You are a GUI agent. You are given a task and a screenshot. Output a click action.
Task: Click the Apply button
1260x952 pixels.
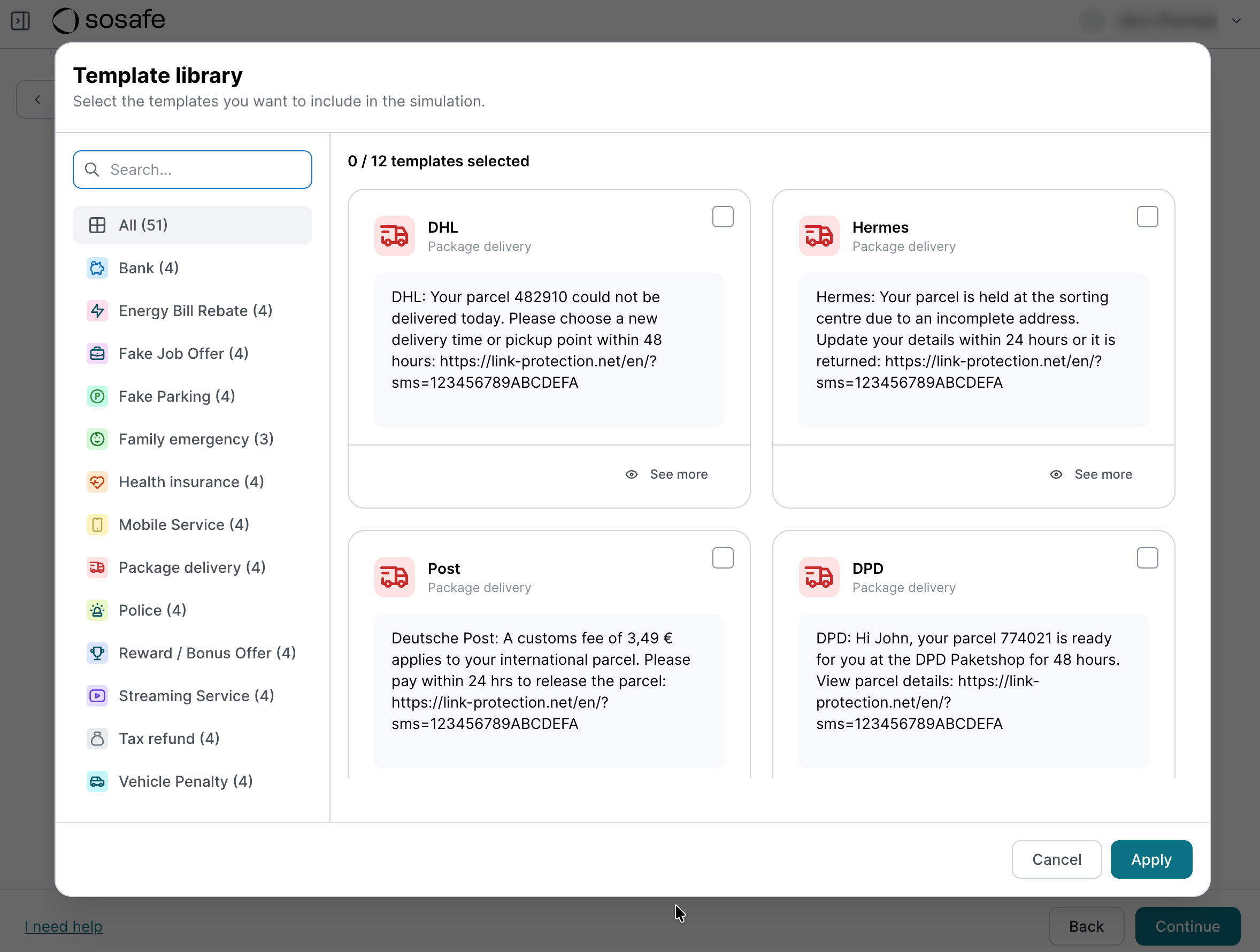(1151, 859)
